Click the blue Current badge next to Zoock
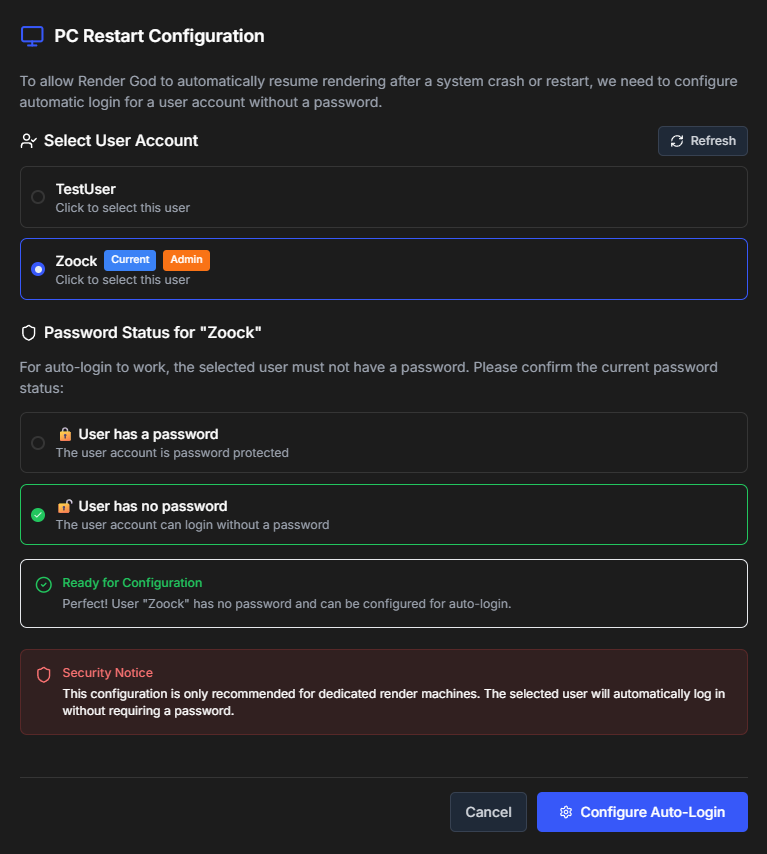 pos(129,260)
